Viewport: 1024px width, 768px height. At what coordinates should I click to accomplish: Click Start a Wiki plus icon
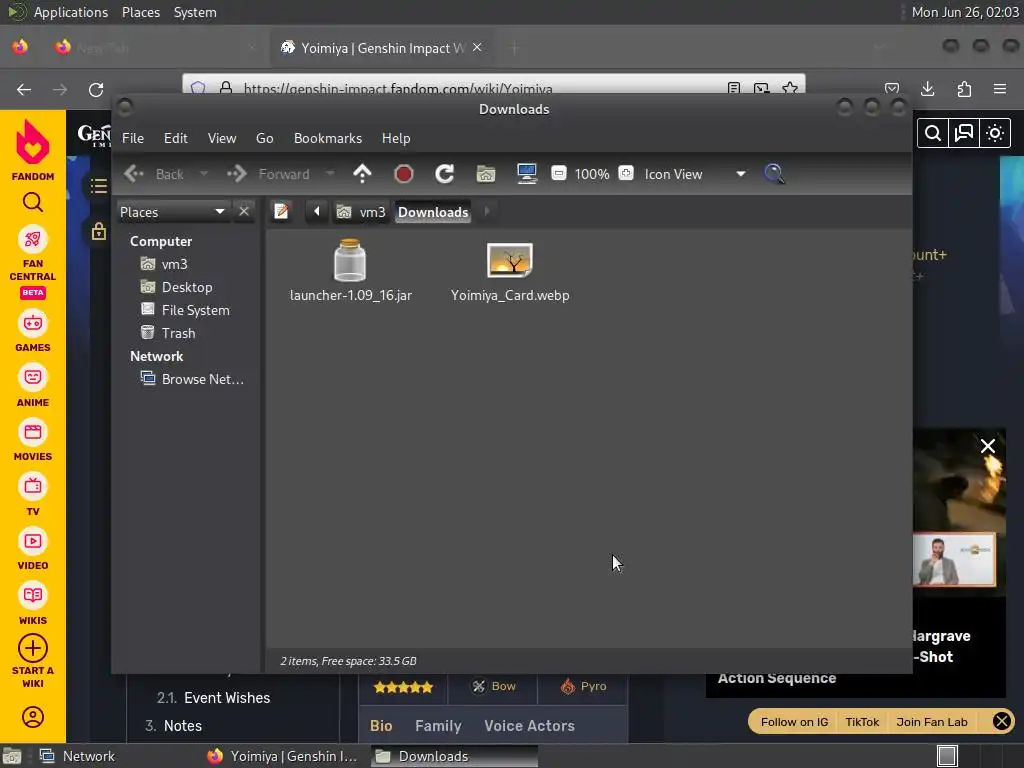[x=33, y=648]
